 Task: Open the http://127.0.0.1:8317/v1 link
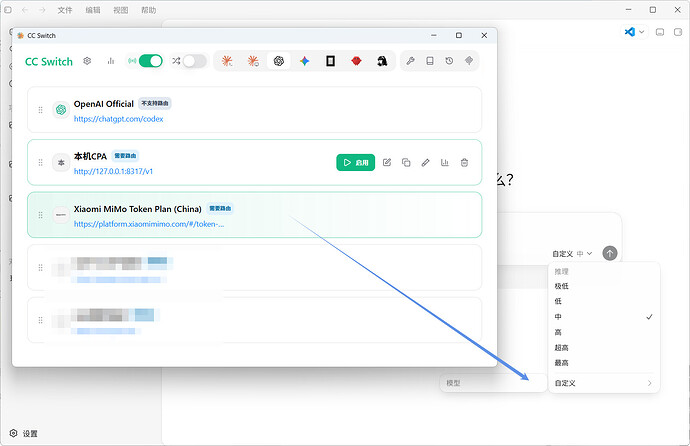(x=113, y=171)
